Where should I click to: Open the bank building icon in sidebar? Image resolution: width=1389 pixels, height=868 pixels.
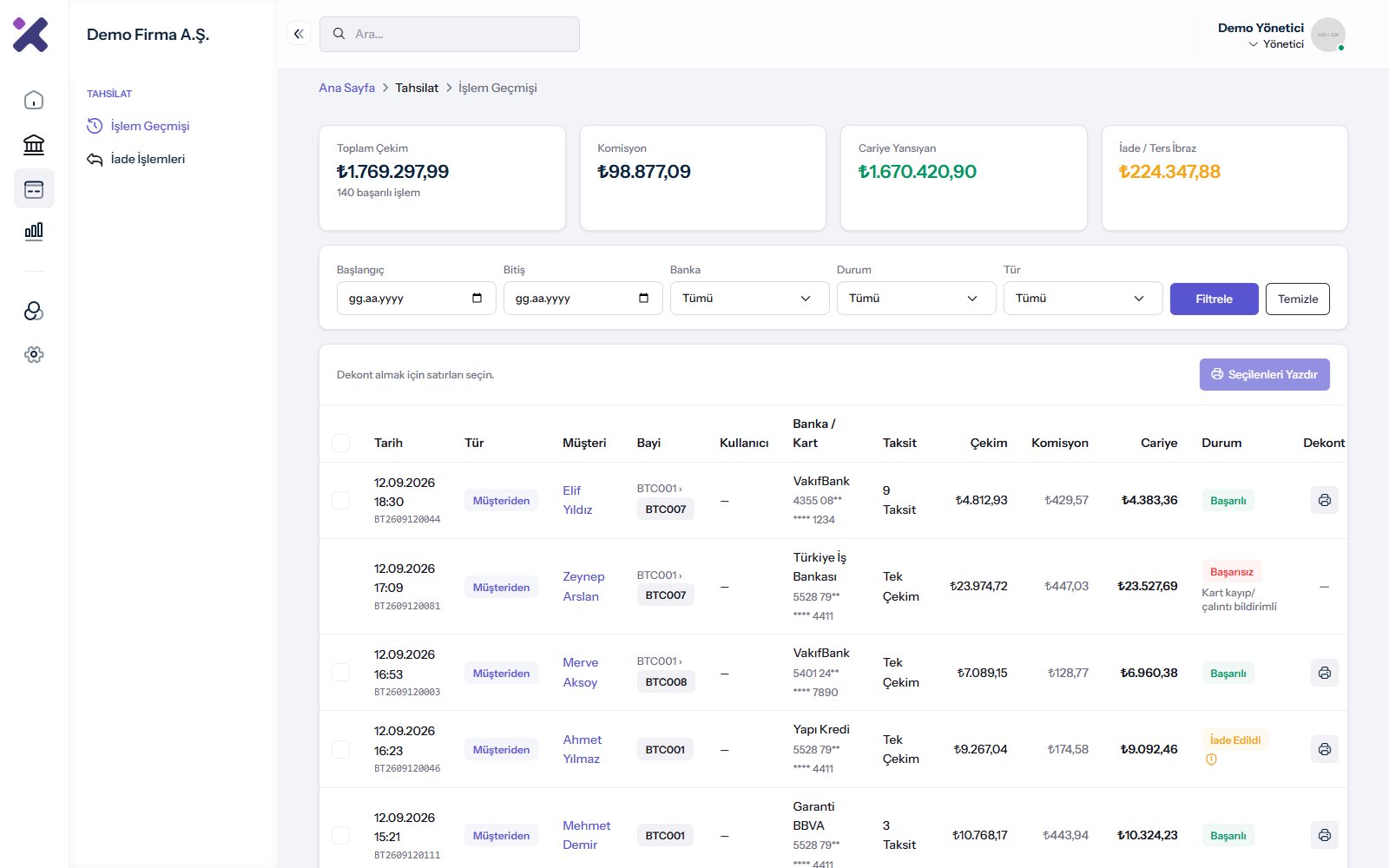[x=34, y=144]
